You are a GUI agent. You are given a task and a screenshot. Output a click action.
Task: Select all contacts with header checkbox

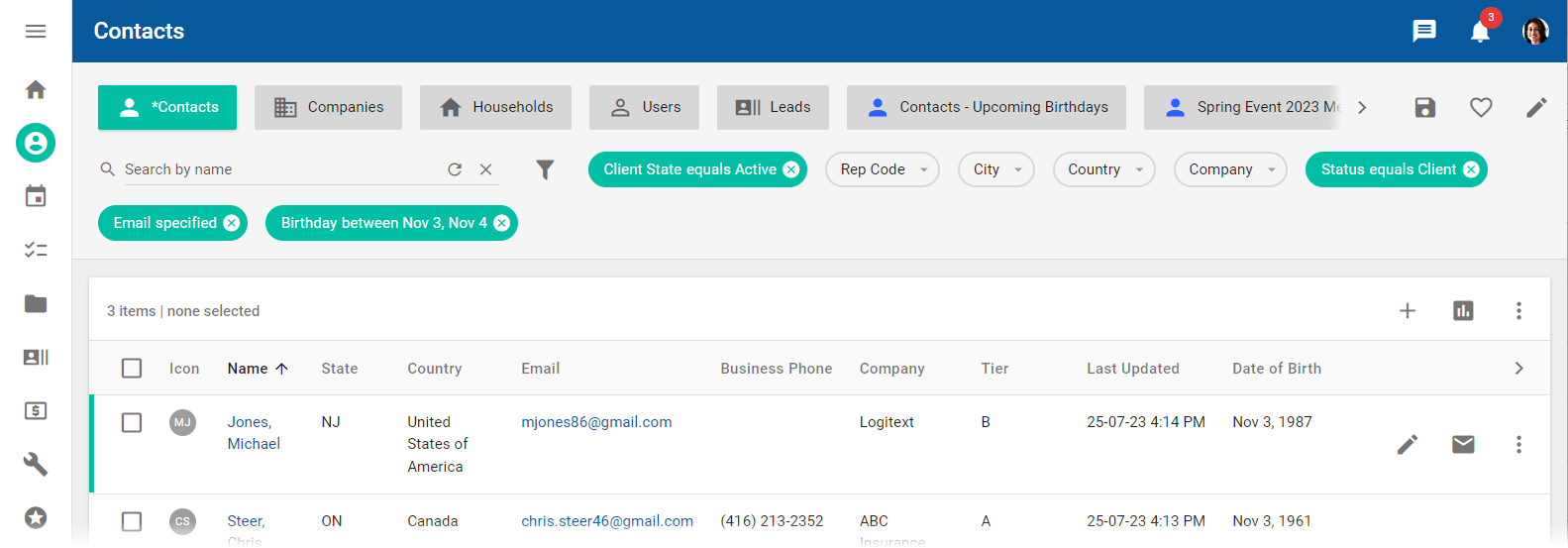[132, 369]
